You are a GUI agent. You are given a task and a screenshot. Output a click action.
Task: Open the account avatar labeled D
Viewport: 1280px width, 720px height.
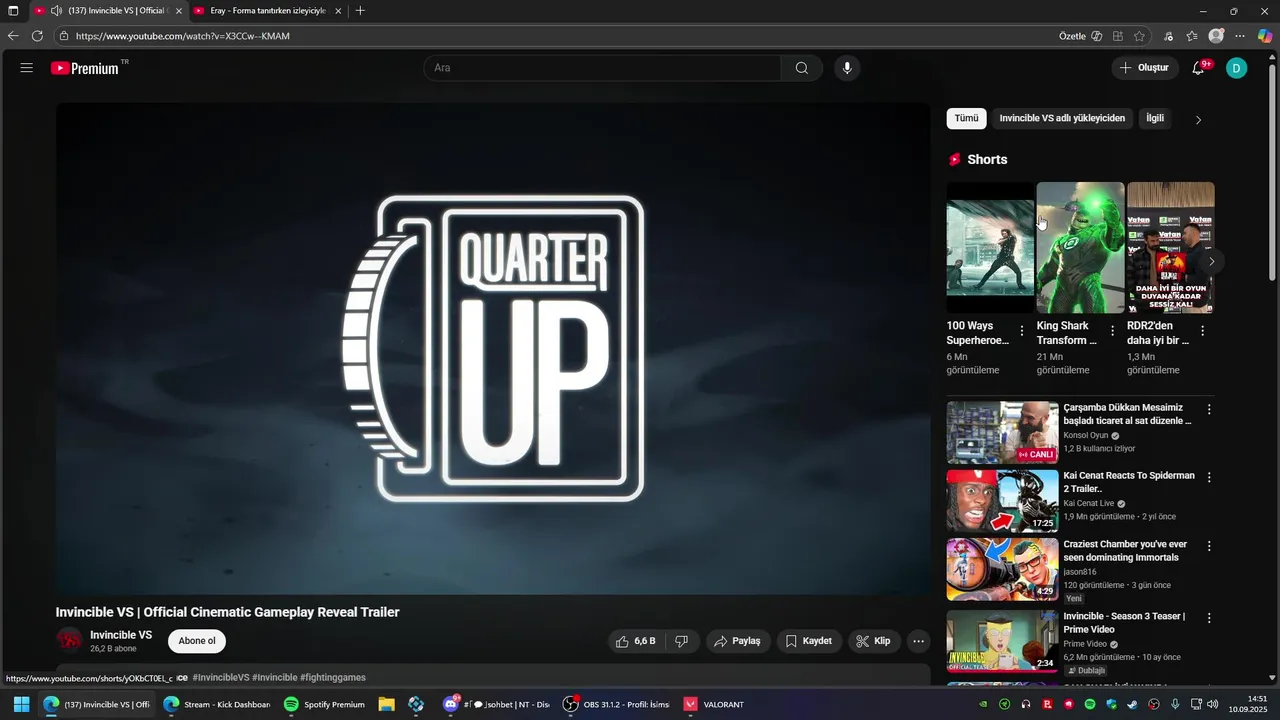[1237, 68]
